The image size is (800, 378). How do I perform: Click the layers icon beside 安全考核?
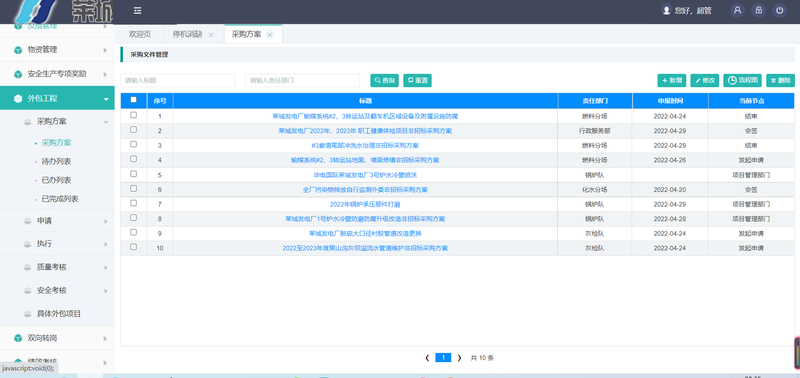tap(28, 291)
